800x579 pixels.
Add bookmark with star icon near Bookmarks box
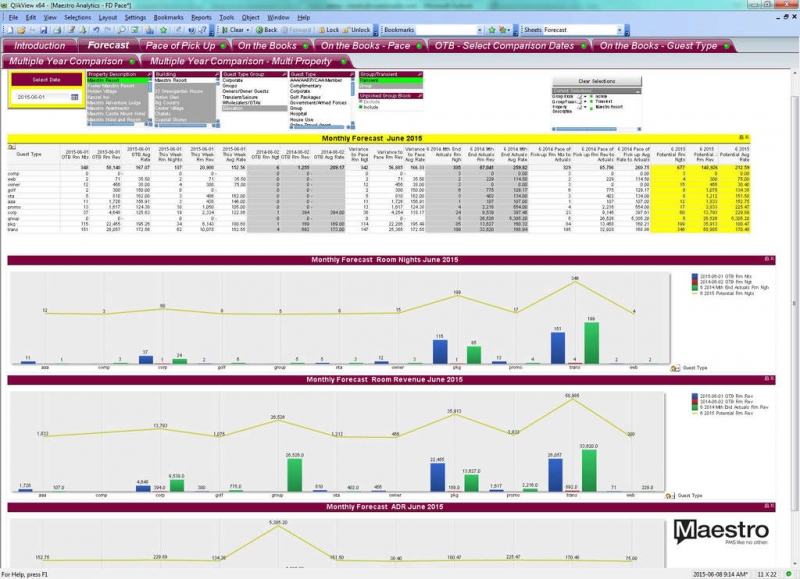[492, 30]
